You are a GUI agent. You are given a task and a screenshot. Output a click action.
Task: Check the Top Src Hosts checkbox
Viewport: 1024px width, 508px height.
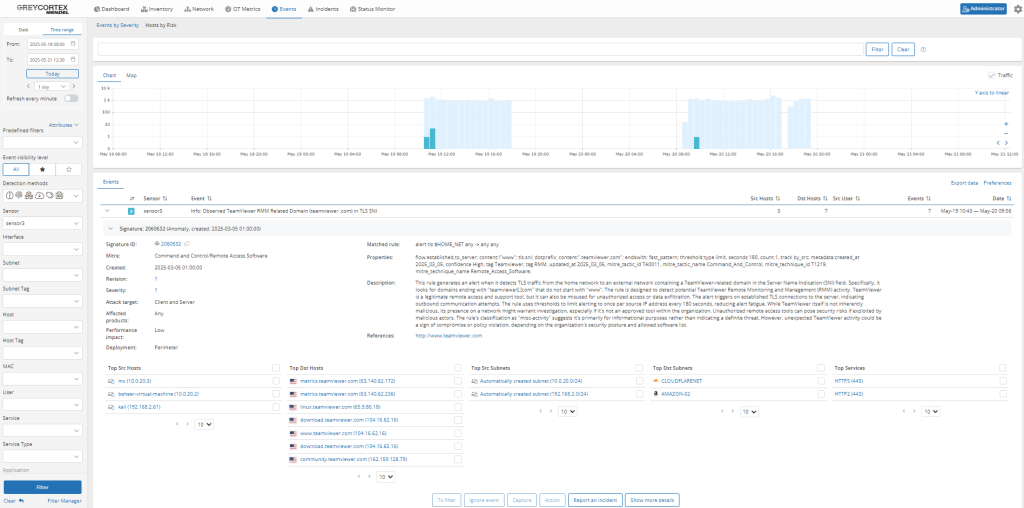tap(276, 368)
